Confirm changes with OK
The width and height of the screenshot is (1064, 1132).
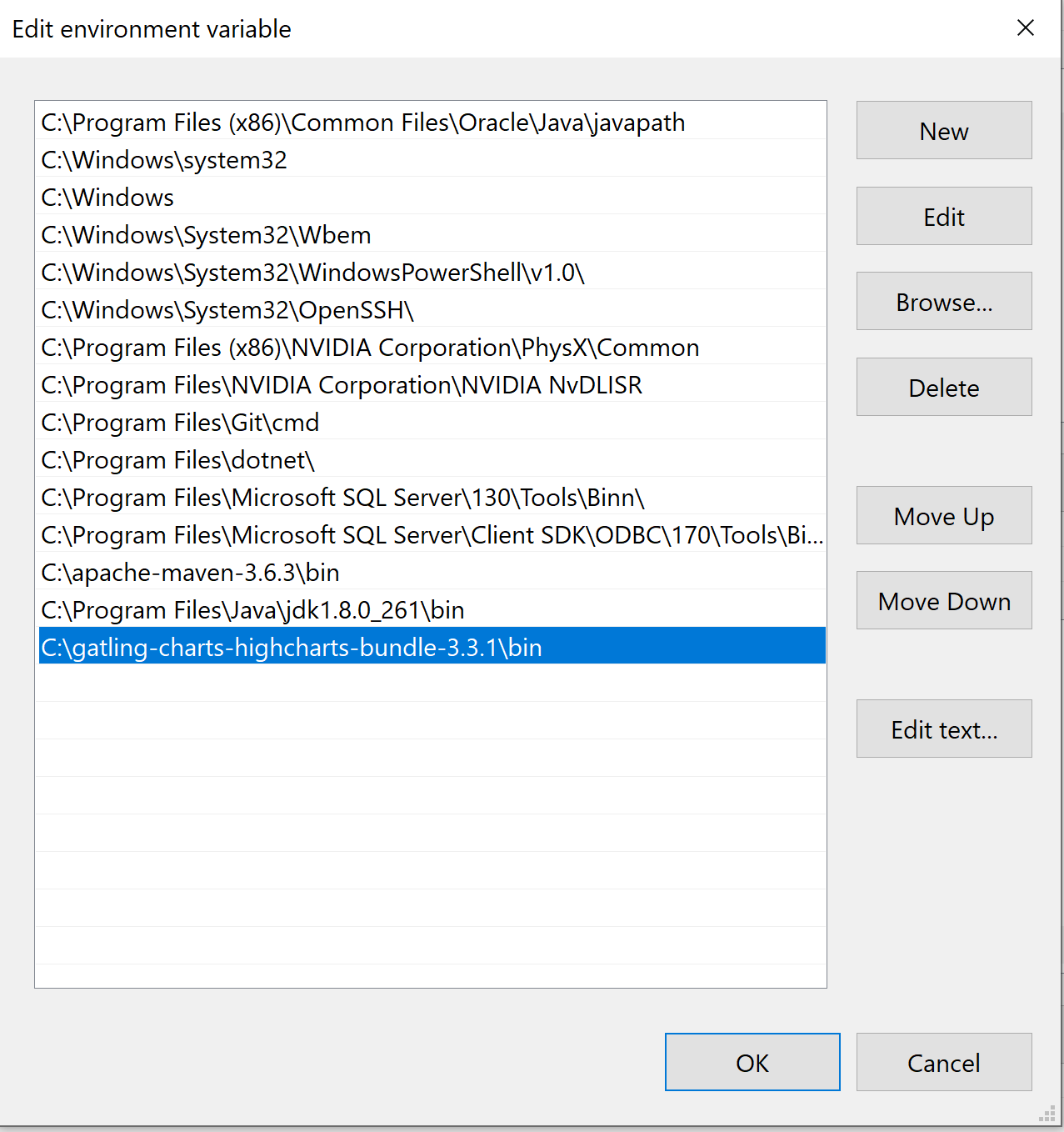(752, 1062)
